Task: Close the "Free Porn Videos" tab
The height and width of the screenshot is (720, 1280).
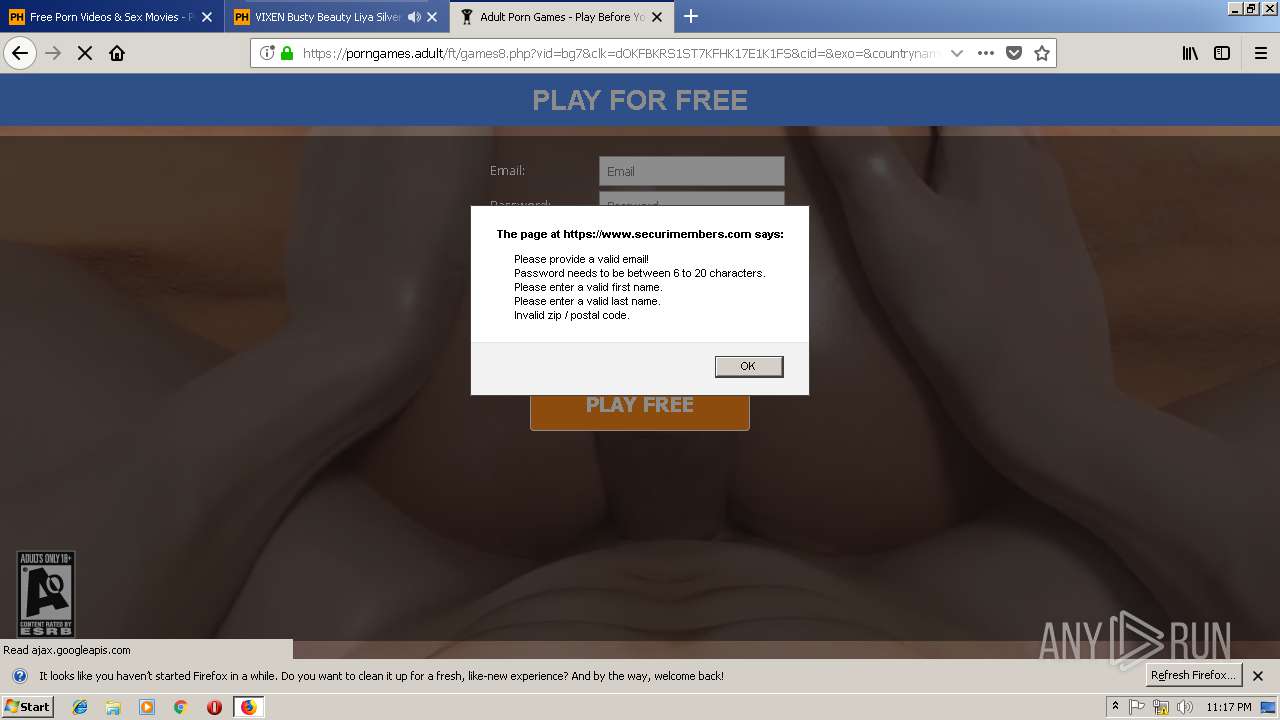Action: tap(207, 17)
